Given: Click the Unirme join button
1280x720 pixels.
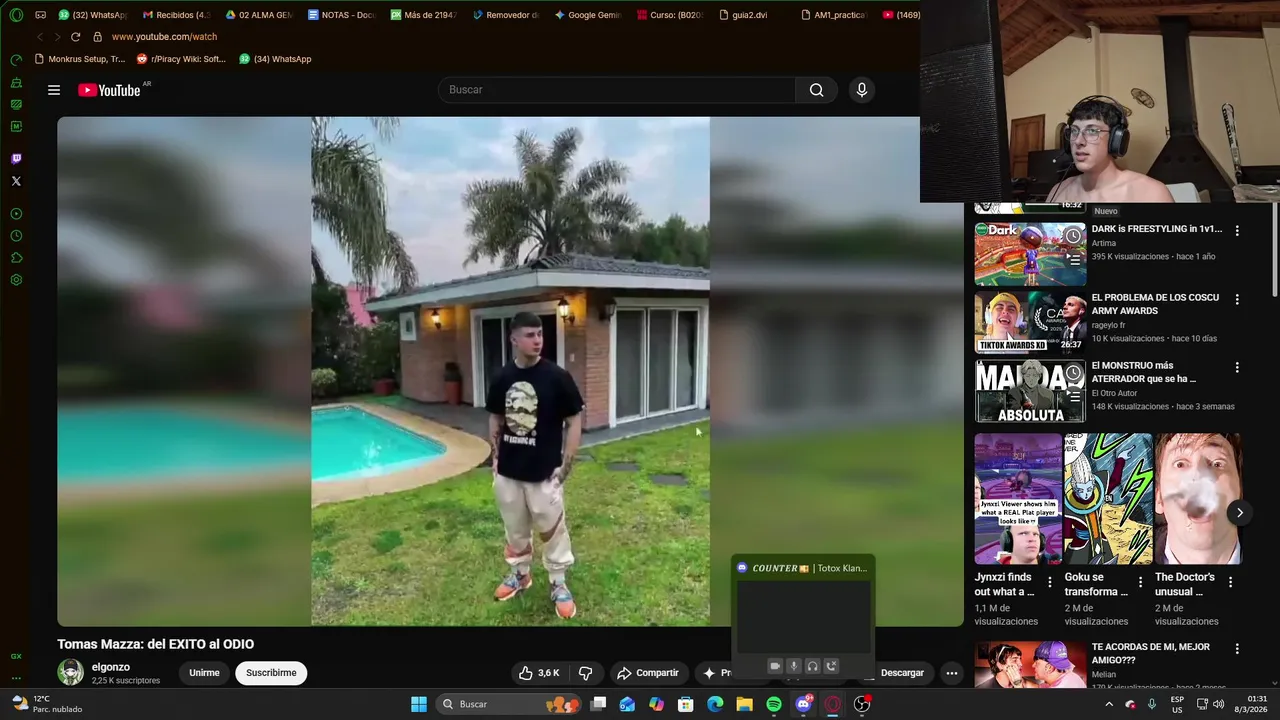Looking at the screenshot, I should (204, 673).
